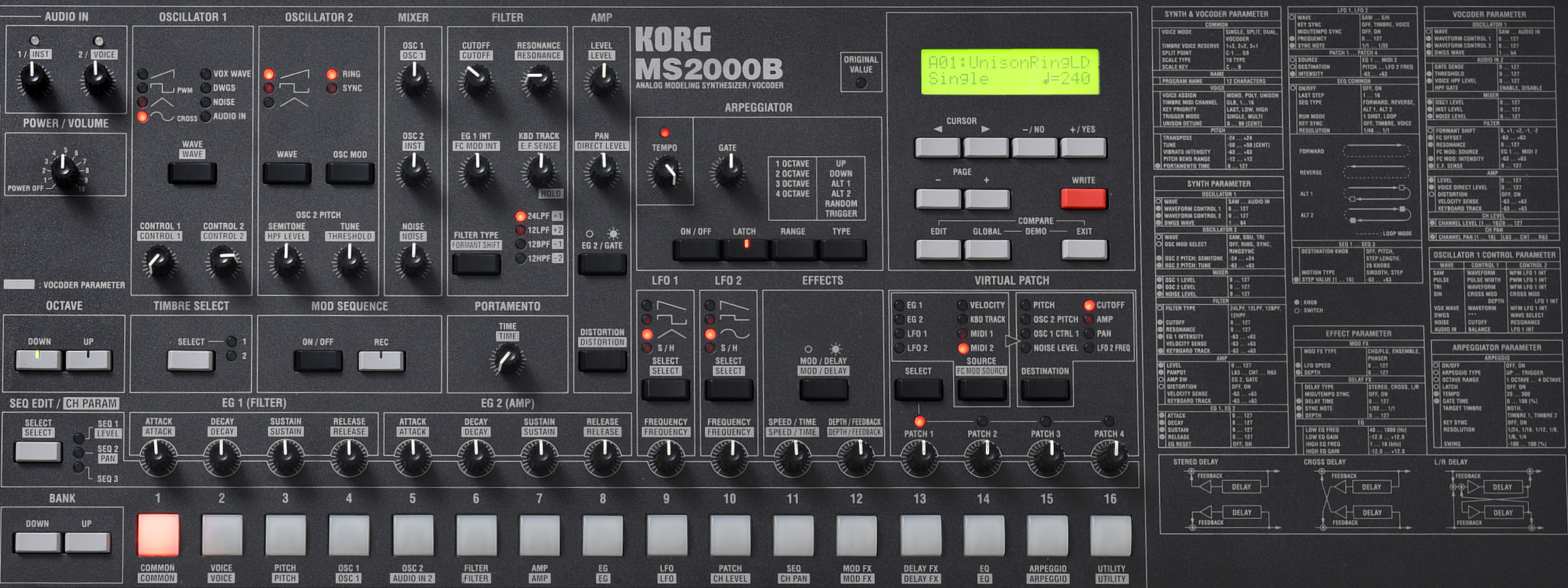Screen dimensions: 1568x588
Task: Click the Oscillator 1 sine wave LED
Action: coord(142,117)
